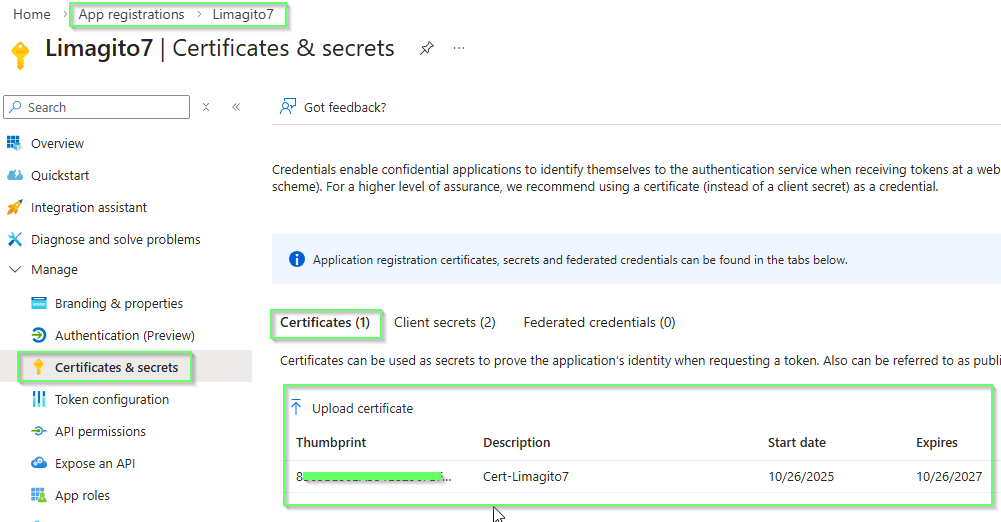Click the API permissions icon

point(39,431)
